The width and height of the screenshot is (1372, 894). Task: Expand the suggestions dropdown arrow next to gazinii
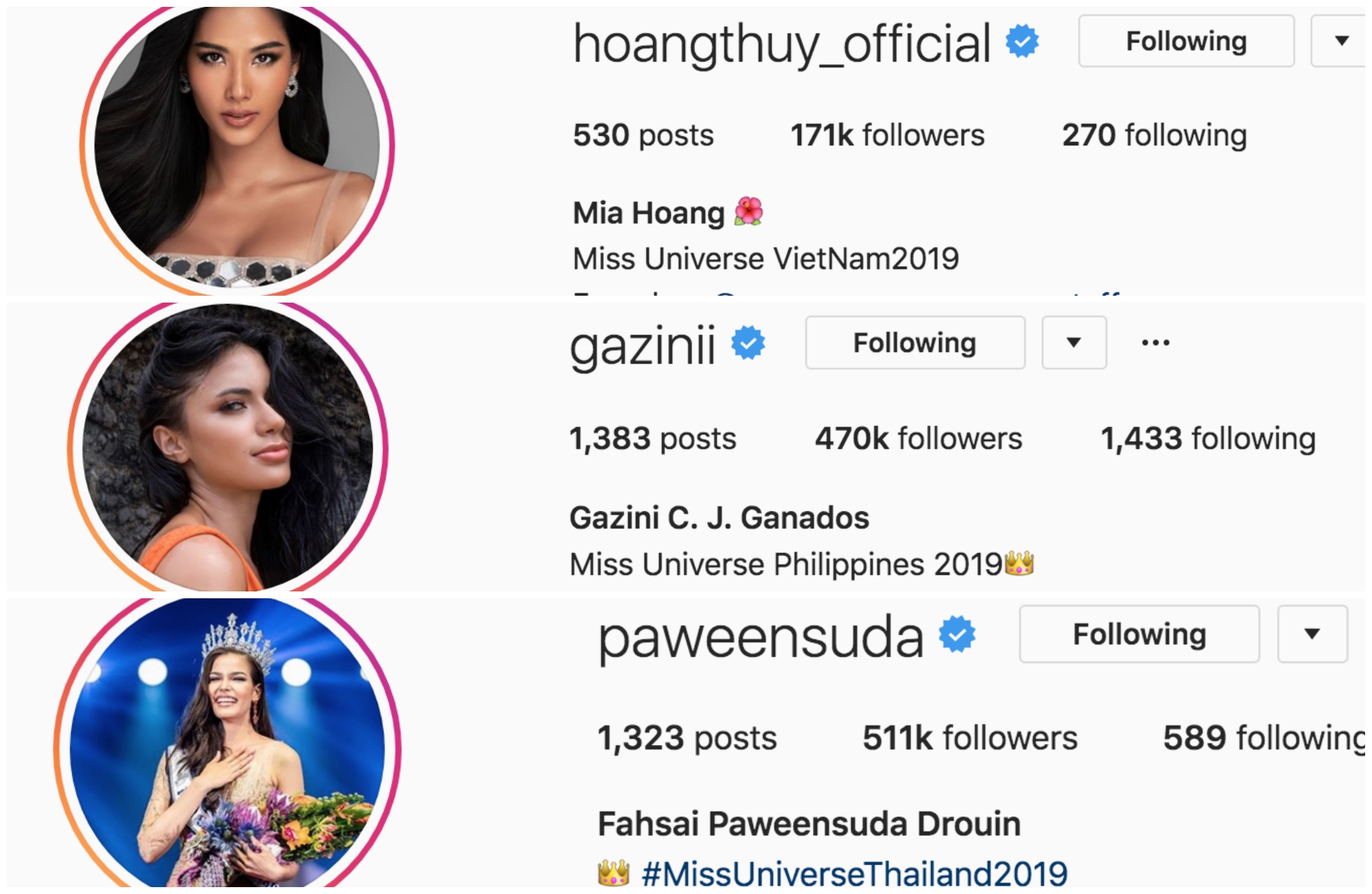coord(1074,342)
